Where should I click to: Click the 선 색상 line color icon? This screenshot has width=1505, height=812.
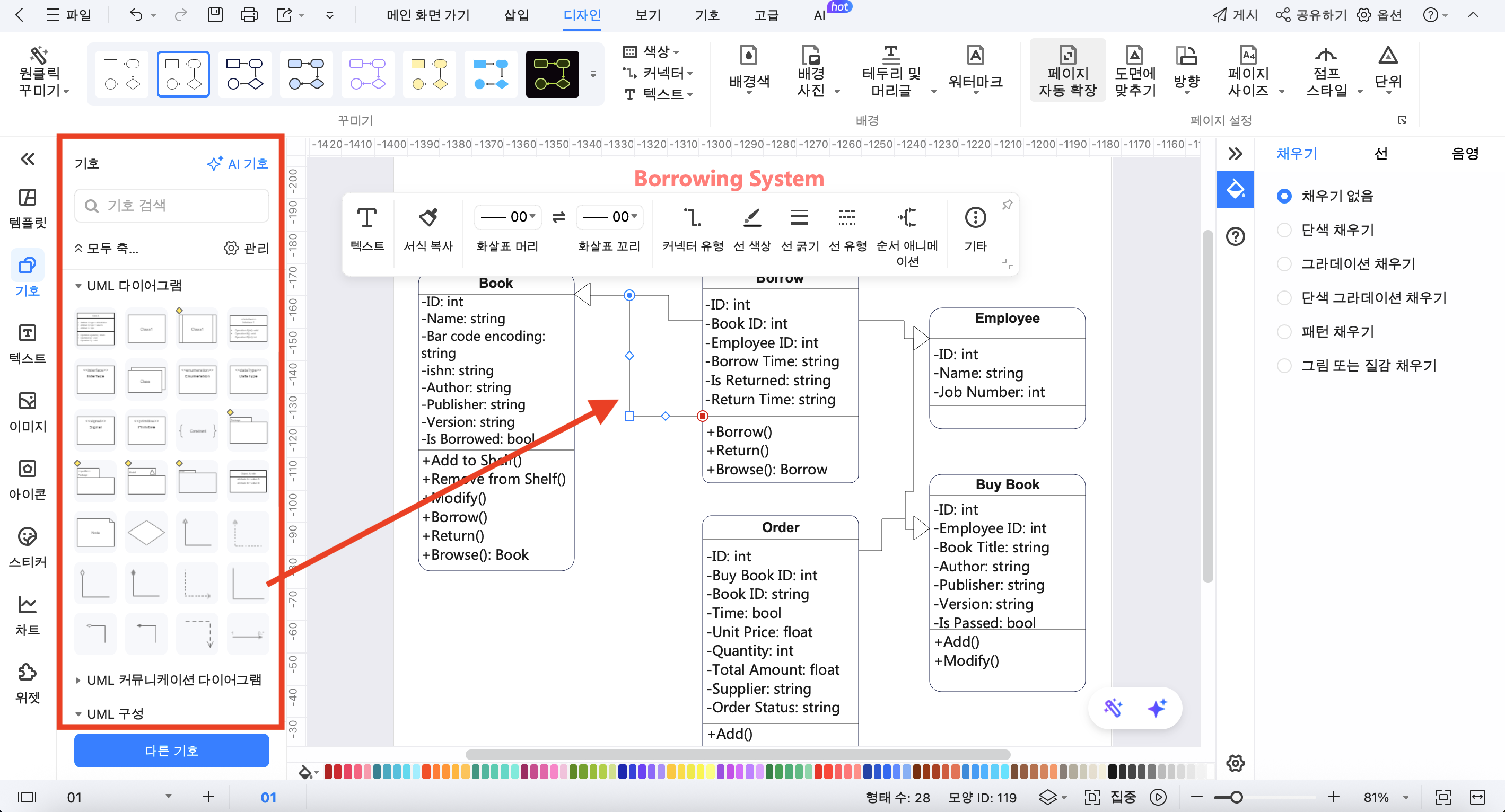click(751, 217)
